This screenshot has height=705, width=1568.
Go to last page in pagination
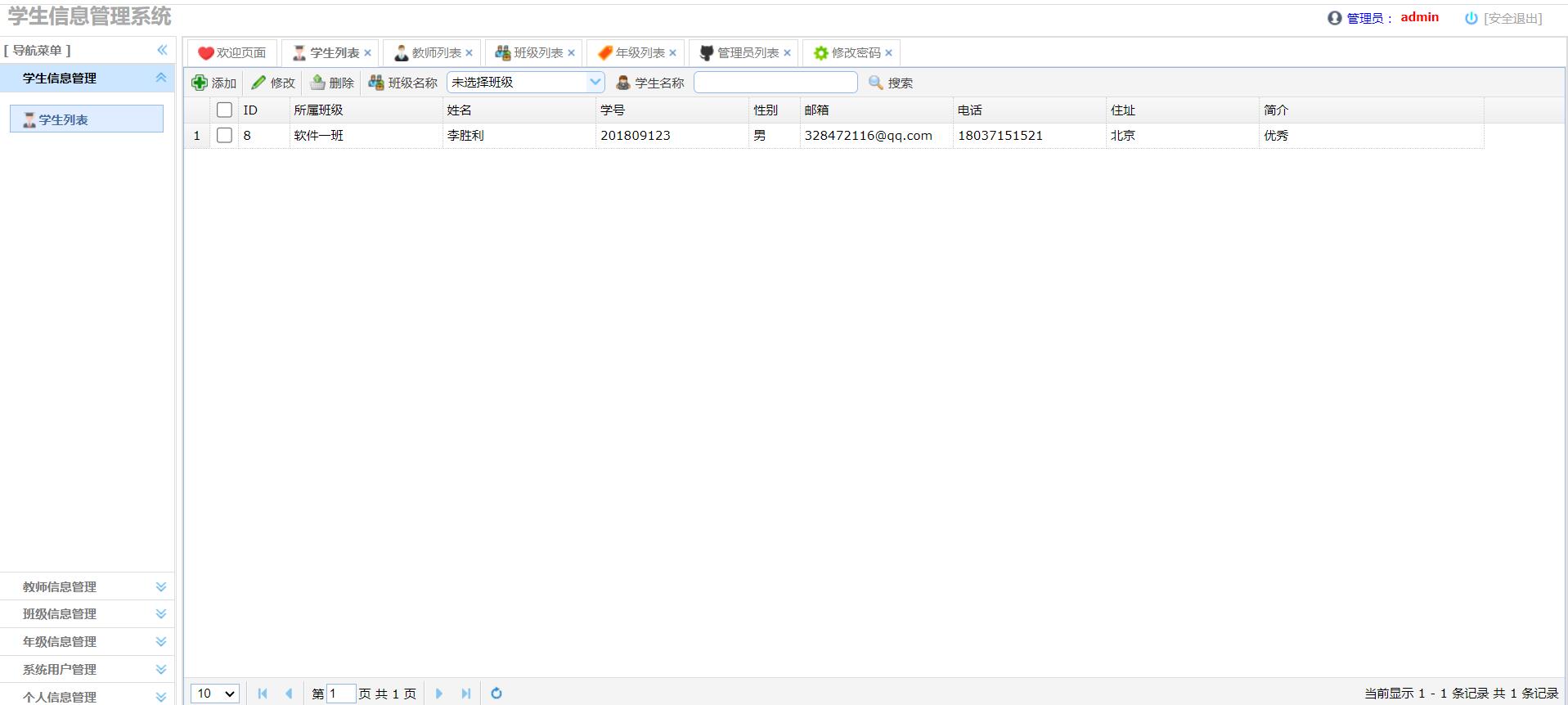(465, 694)
